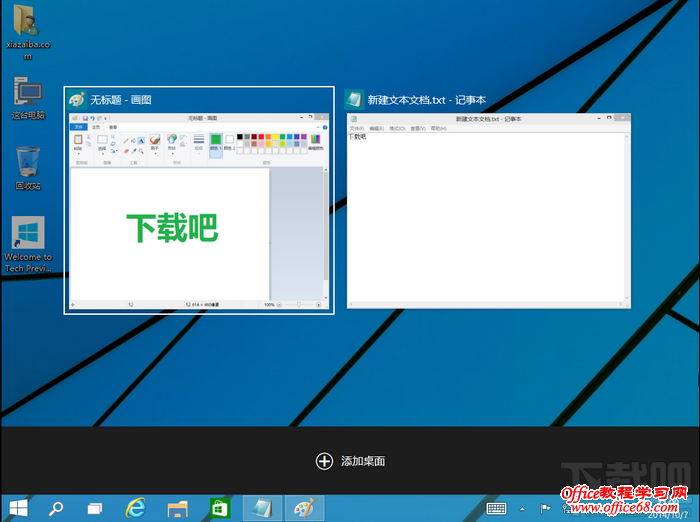
Task: Click the 添加桌面 add desktop button
Action: click(350, 461)
